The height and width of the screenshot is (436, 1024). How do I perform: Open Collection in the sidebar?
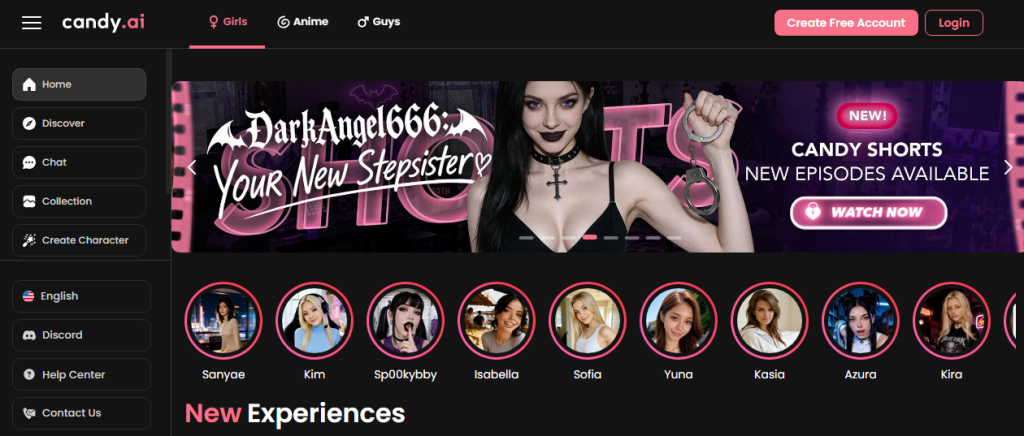click(x=79, y=201)
